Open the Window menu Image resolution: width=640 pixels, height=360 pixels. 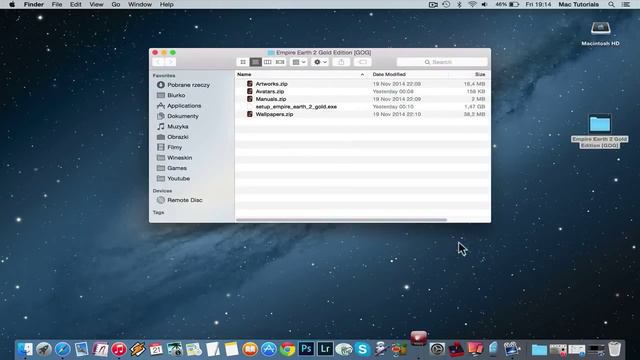click(x=140, y=4)
